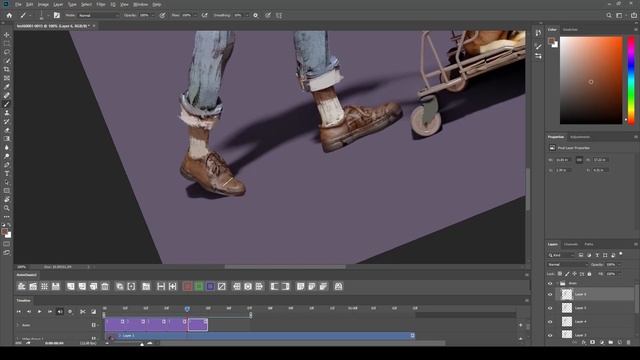Open brush Opacity dropdown in options bar
The width and height of the screenshot is (640, 360).
point(153,16)
